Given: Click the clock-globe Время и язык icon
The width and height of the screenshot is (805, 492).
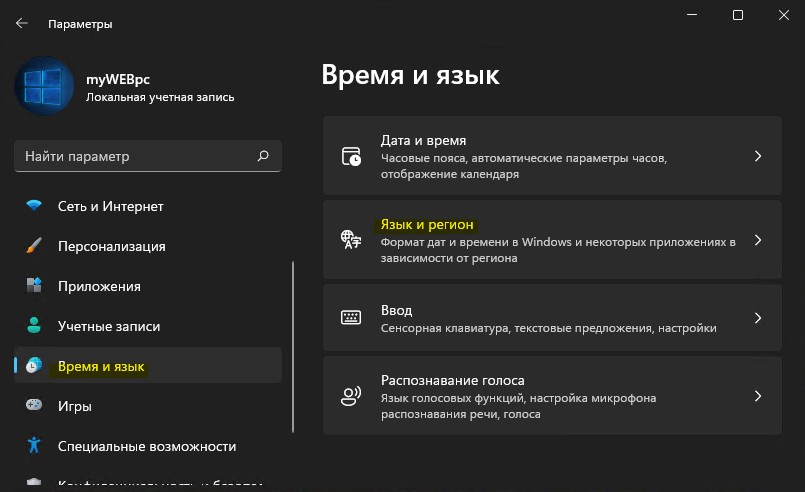Looking at the screenshot, I should 34,365.
